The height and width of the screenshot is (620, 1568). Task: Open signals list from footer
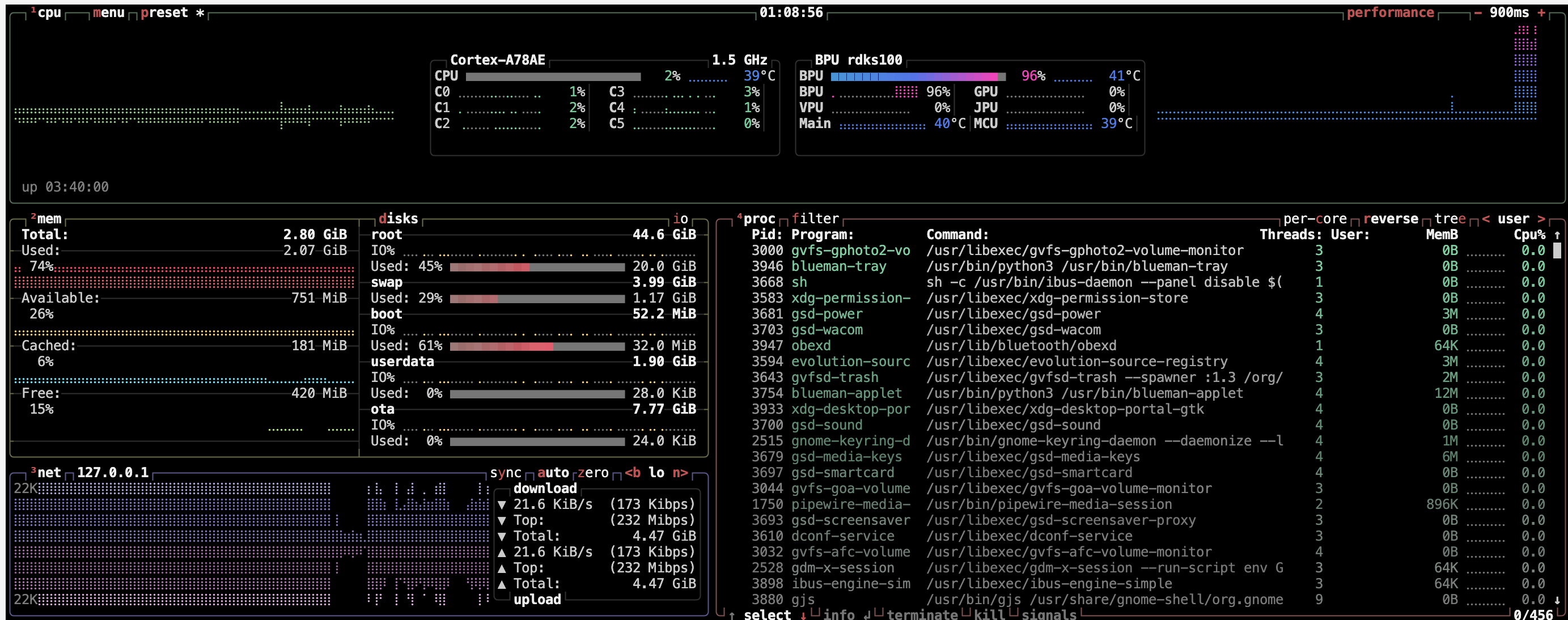[1049, 614]
